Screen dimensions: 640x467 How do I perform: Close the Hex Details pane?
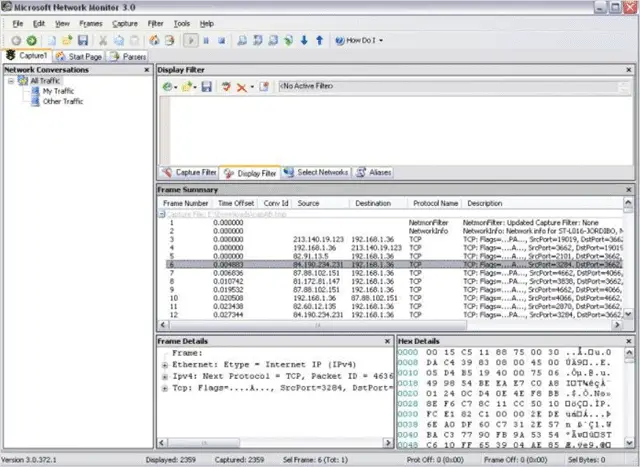629,341
